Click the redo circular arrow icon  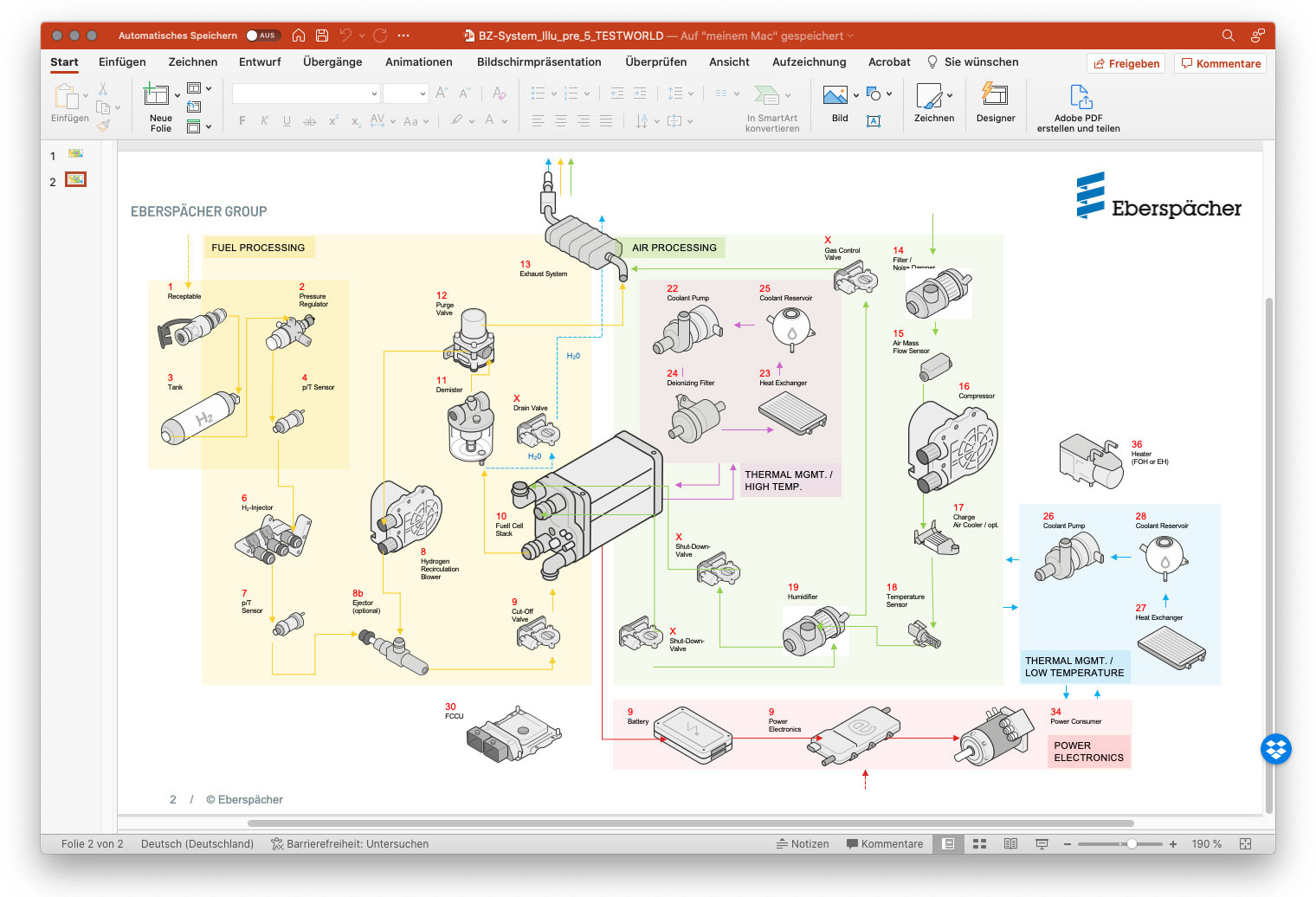[380, 35]
